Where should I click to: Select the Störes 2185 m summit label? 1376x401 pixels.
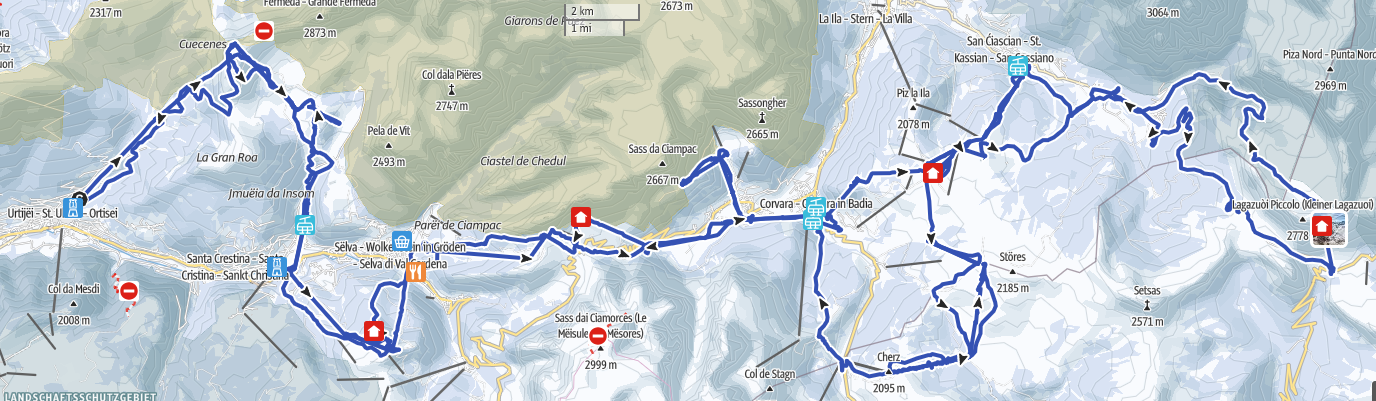tap(1012, 272)
